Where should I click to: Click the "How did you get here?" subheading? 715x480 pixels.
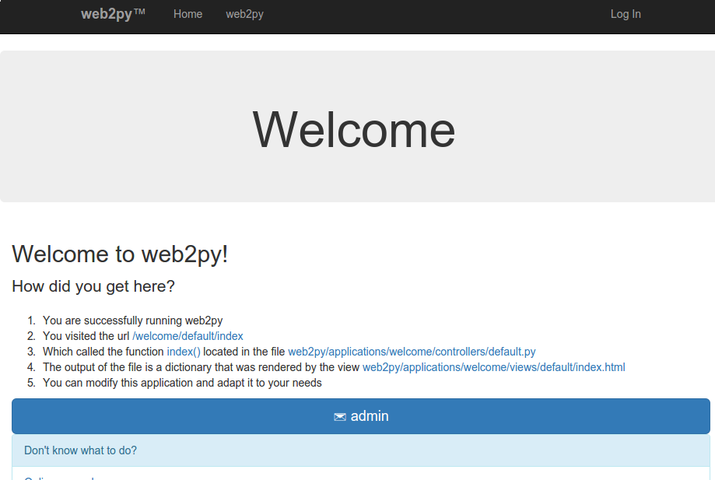(x=93, y=286)
